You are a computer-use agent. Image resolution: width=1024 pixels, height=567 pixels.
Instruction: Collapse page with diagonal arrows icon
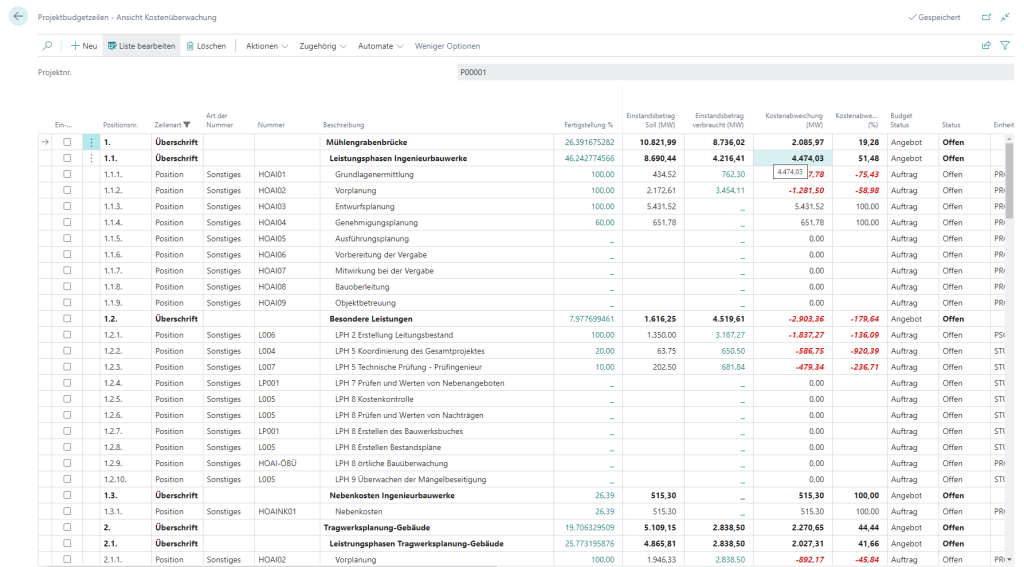click(x=1005, y=17)
